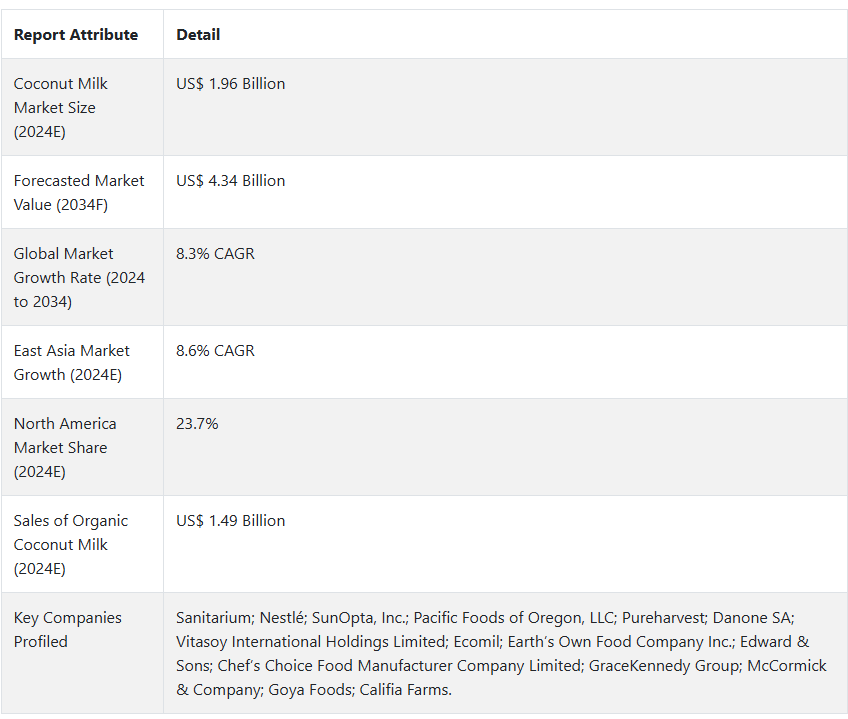The width and height of the screenshot is (848, 719).
Task: Click the Report Attribute column header
Action: [76, 35]
